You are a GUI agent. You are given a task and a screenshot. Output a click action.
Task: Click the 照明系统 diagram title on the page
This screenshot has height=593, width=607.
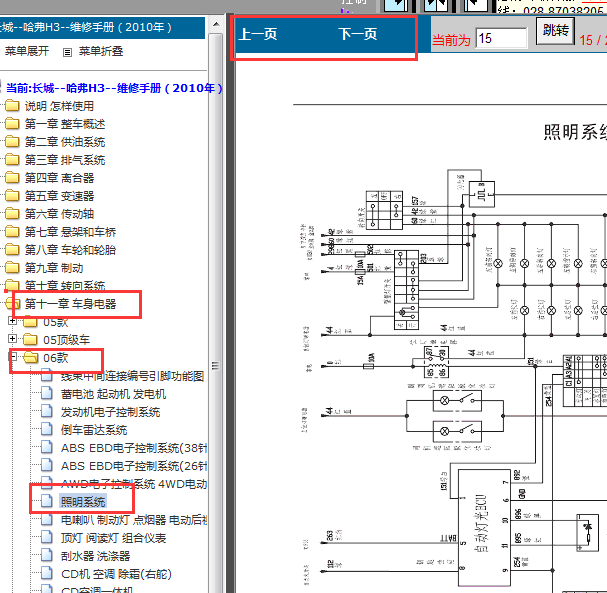(575, 132)
